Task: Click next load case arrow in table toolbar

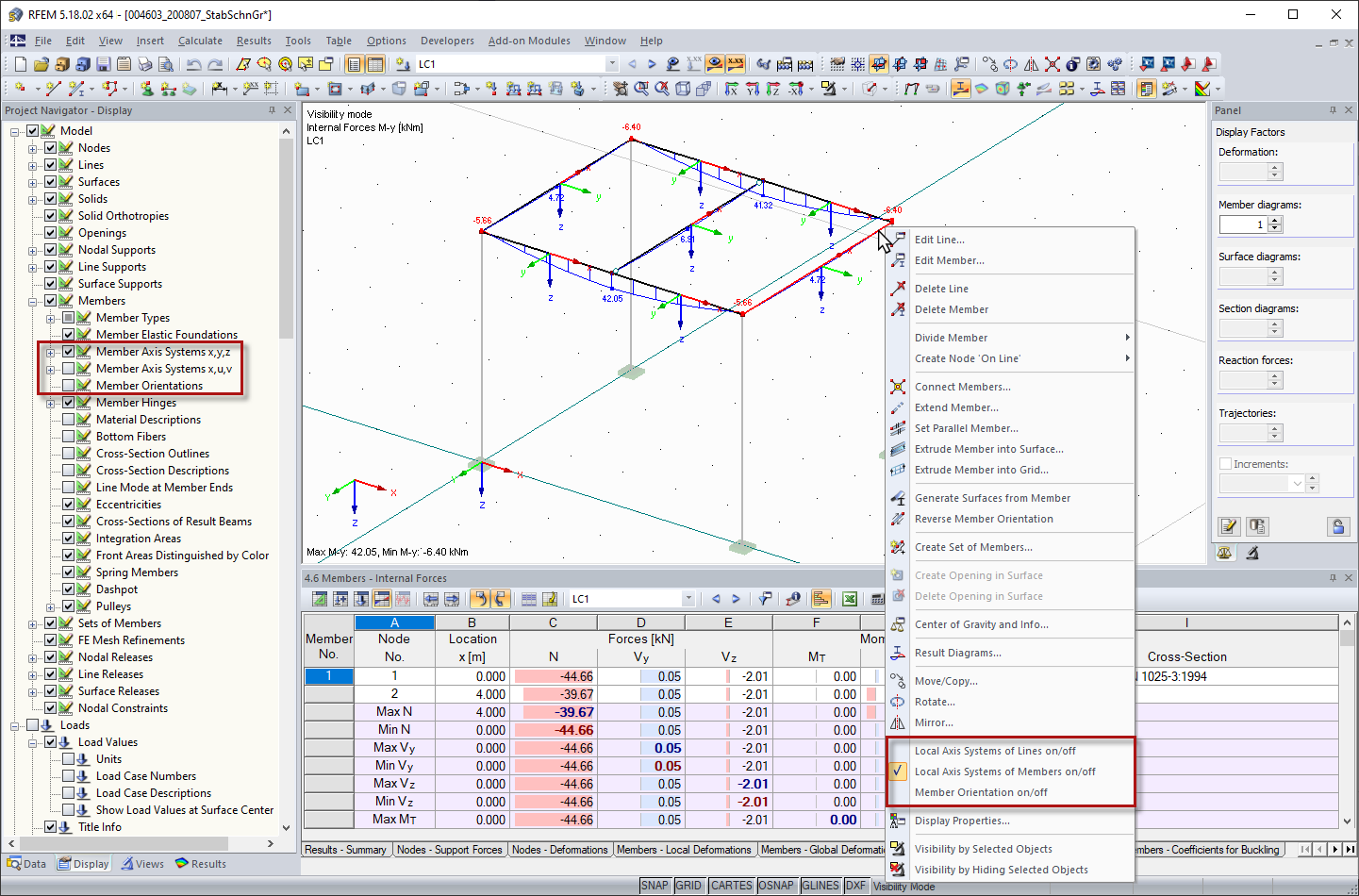Action: [737, 599]
